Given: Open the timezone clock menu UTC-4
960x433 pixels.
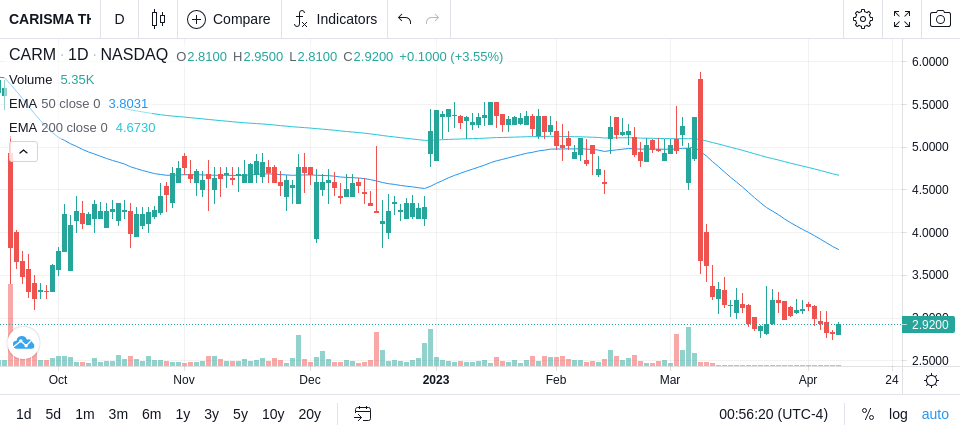Looking at the screenshot, I should click(773, 414).
